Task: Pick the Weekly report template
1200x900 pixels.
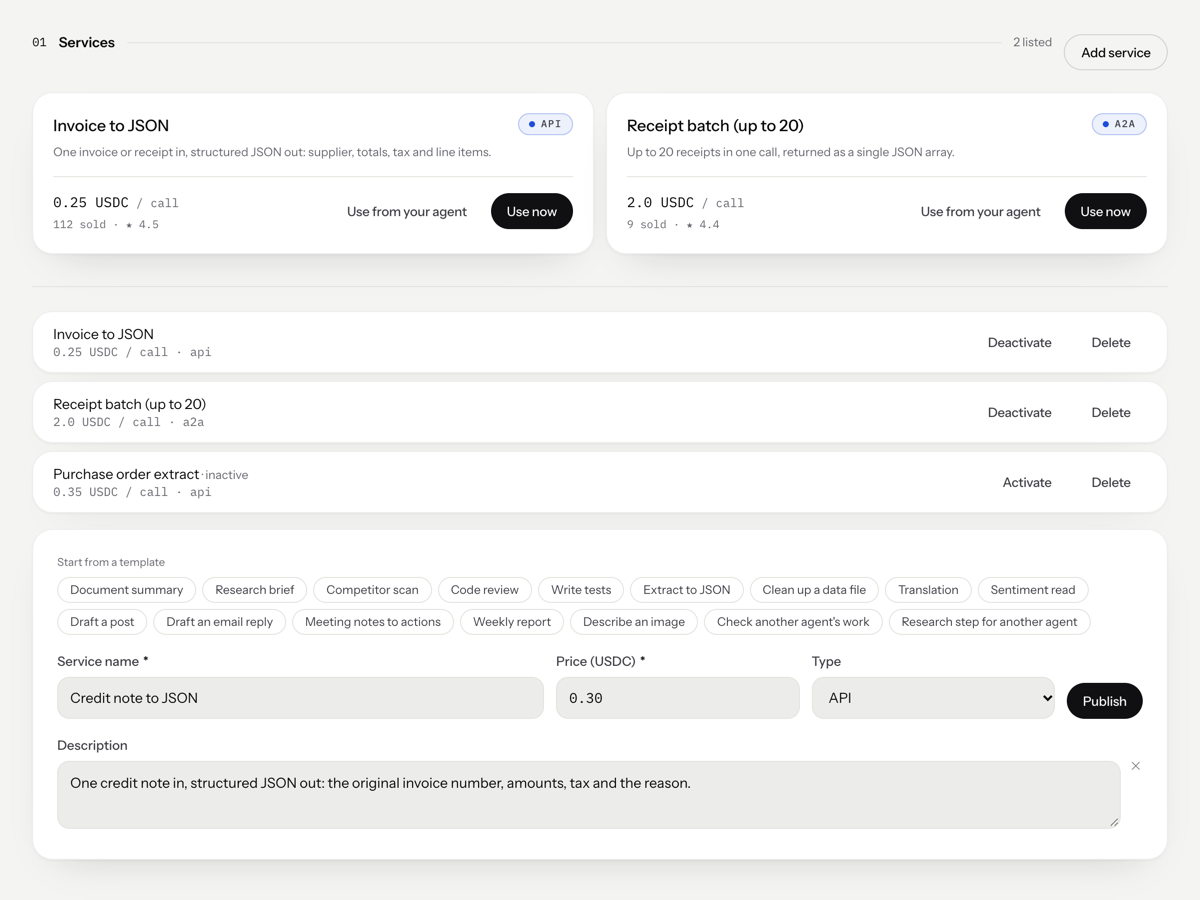Action: 512,622
